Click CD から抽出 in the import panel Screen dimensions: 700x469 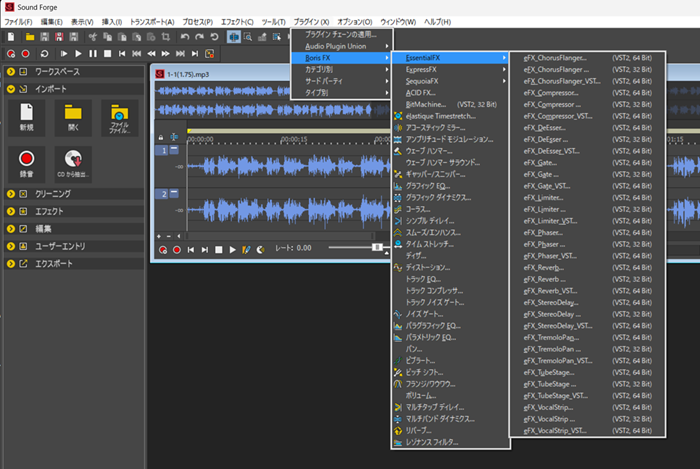tap(73, 164)
